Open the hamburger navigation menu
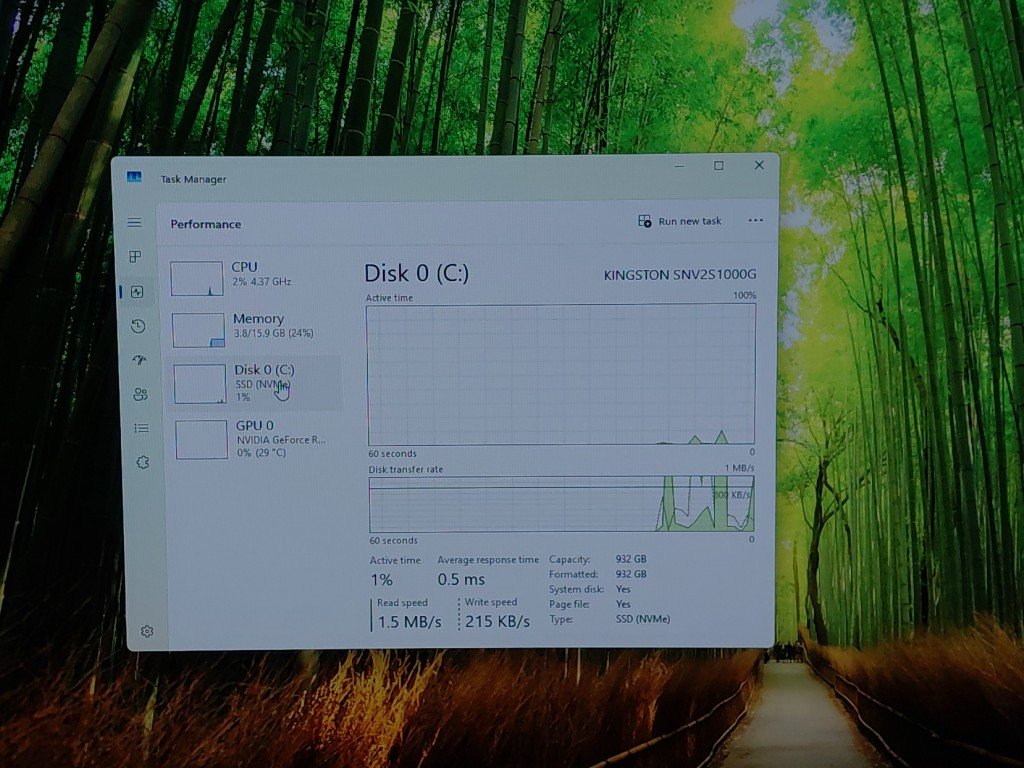 coord(134,222)
